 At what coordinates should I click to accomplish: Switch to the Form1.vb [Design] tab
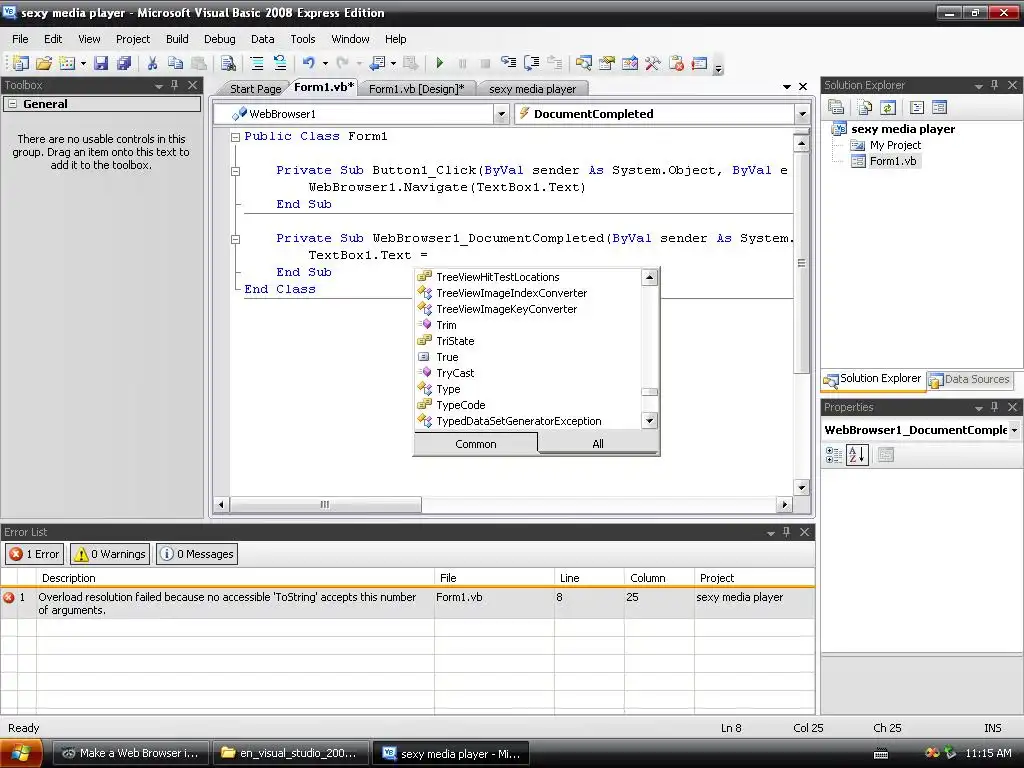coord(416,89)
